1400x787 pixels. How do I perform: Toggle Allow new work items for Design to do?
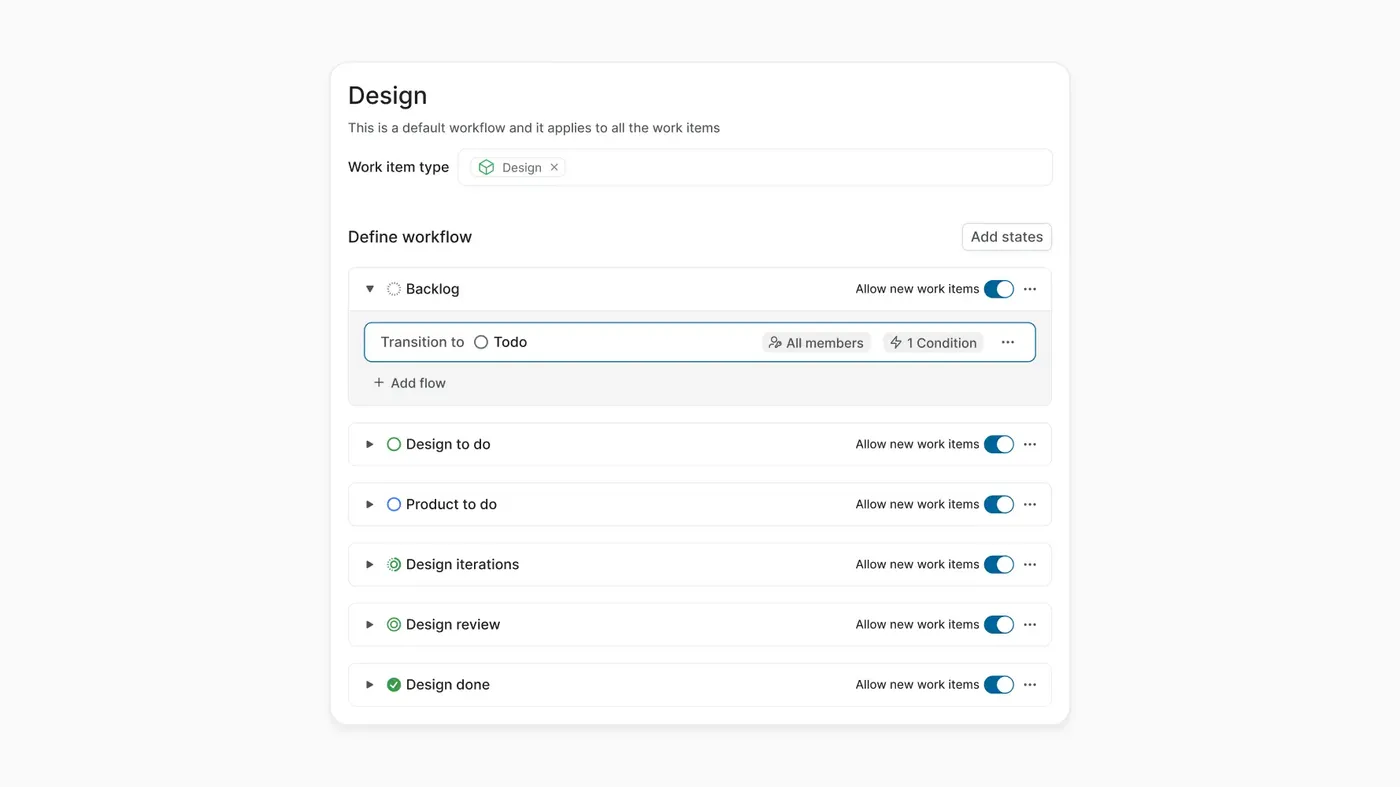999,444
